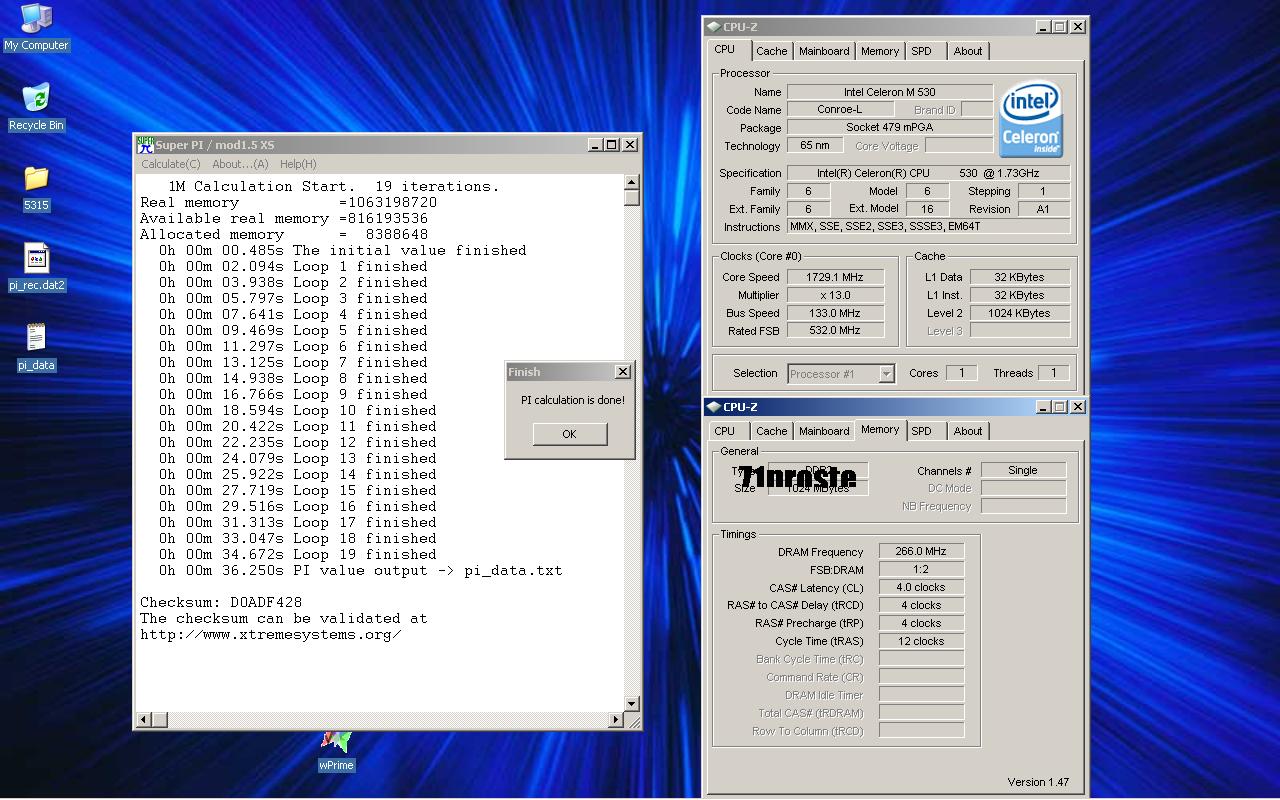Image resolution: width=1280 pixels, height=800 pixels.
Task: Click the Channels # Single field
Action: 1023,470
